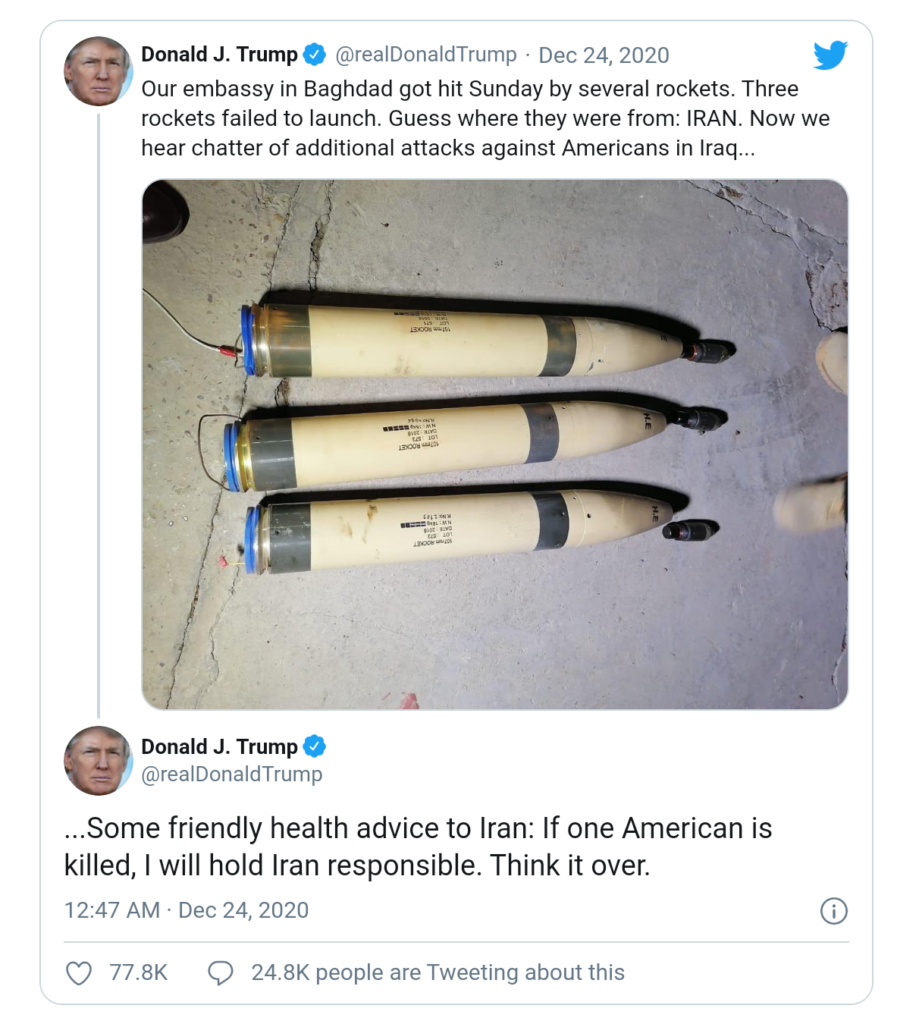Click the 77.8K like count

coord(138,972)
